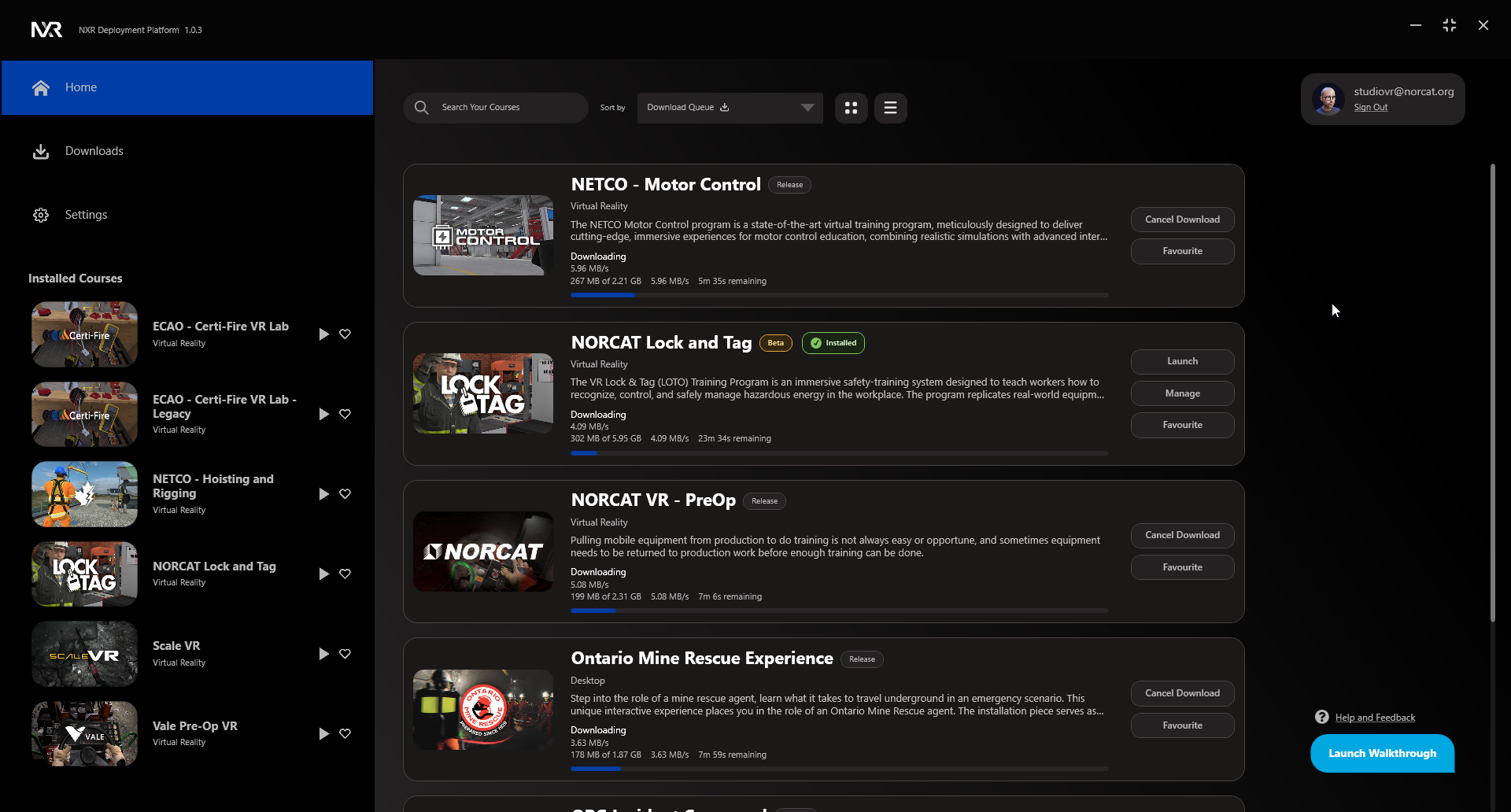Click the NORCAT VR - PreOp progress bar

(839, 611)
